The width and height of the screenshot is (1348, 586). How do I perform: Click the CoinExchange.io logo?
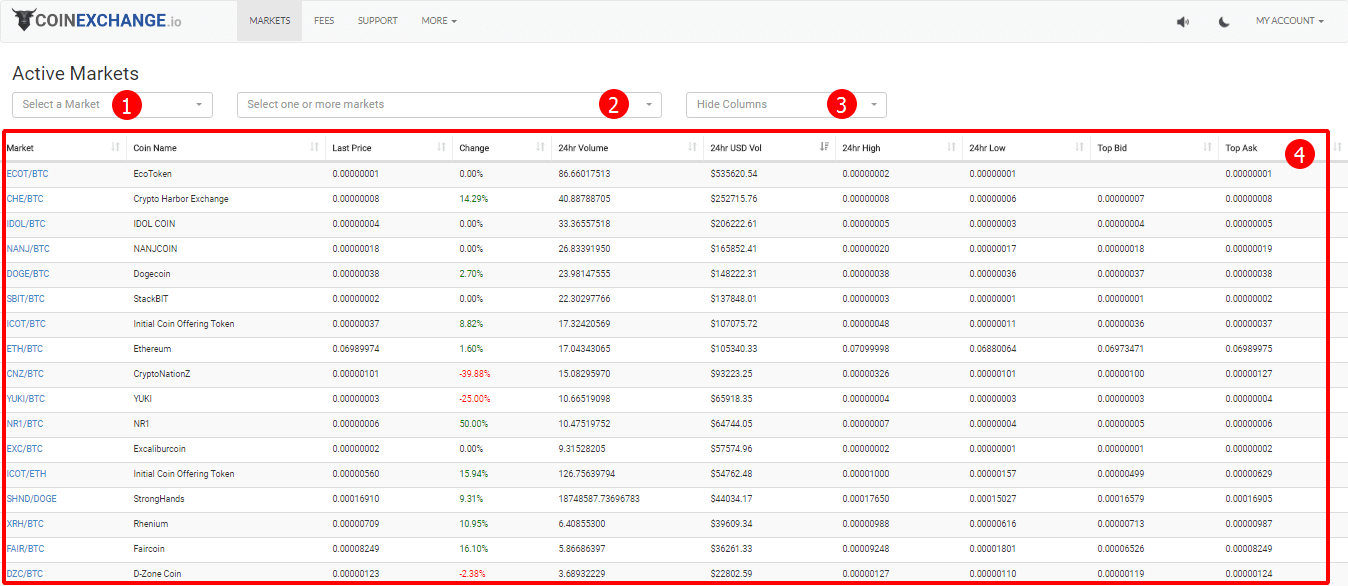(x=97, y=21)
